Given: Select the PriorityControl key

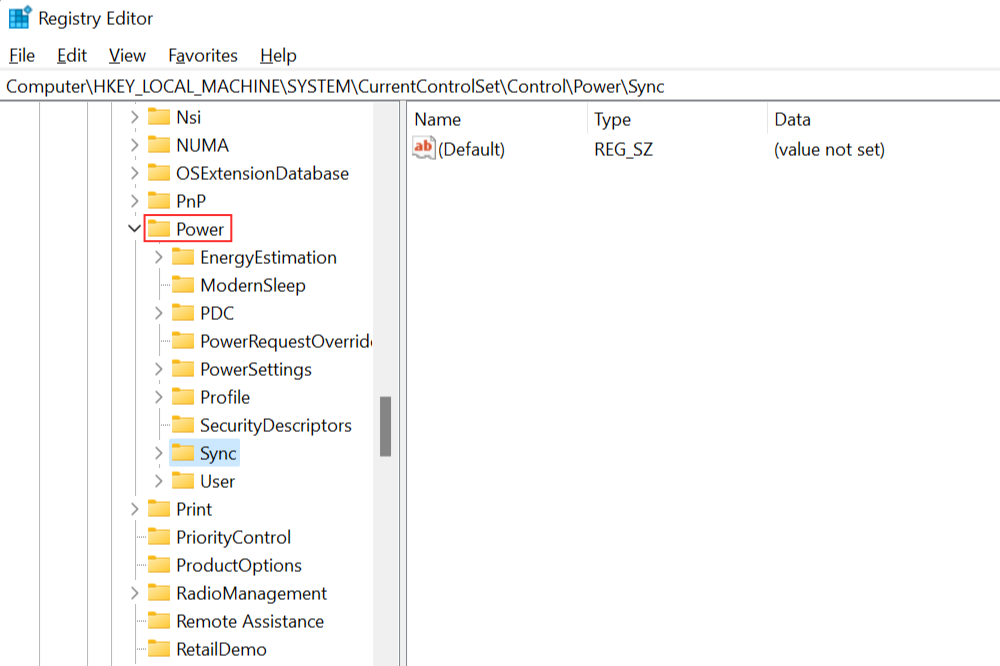Looking at the screenshot, I should 233,538.
